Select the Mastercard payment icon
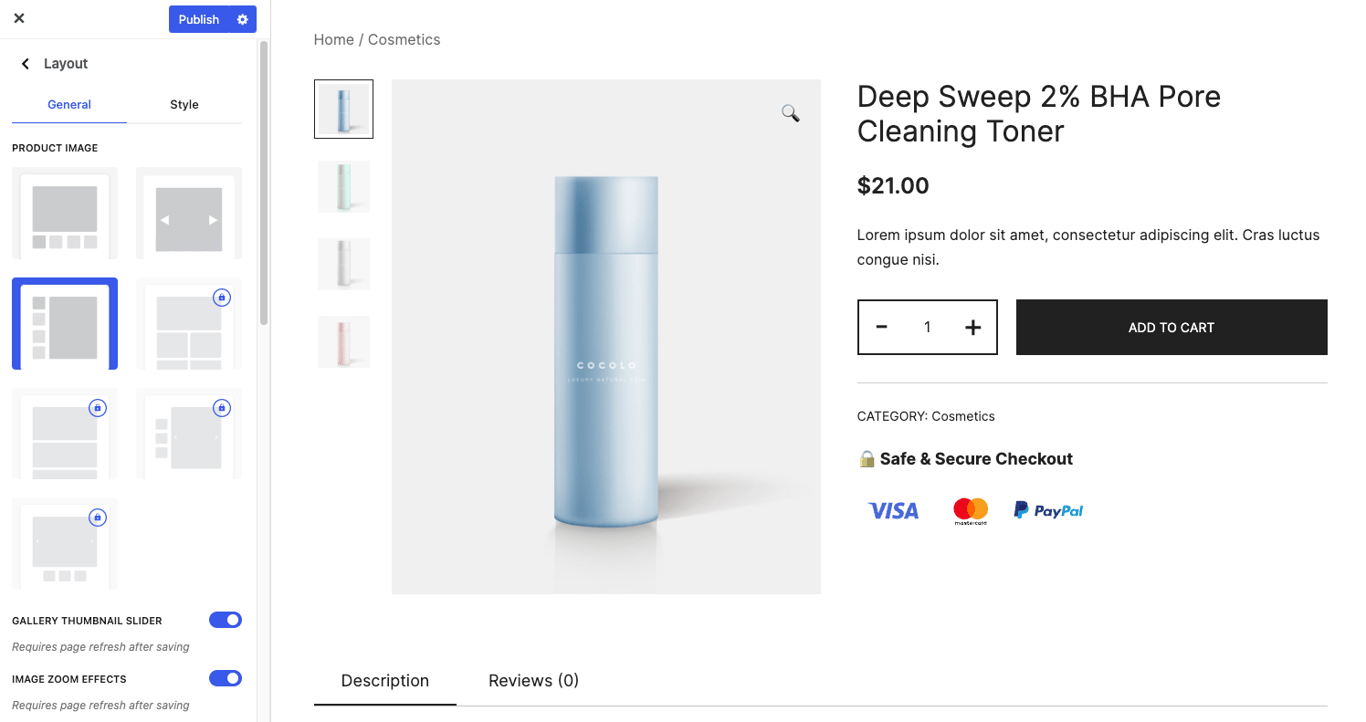Screen dimensions: 1366x722 coord(969,510)
